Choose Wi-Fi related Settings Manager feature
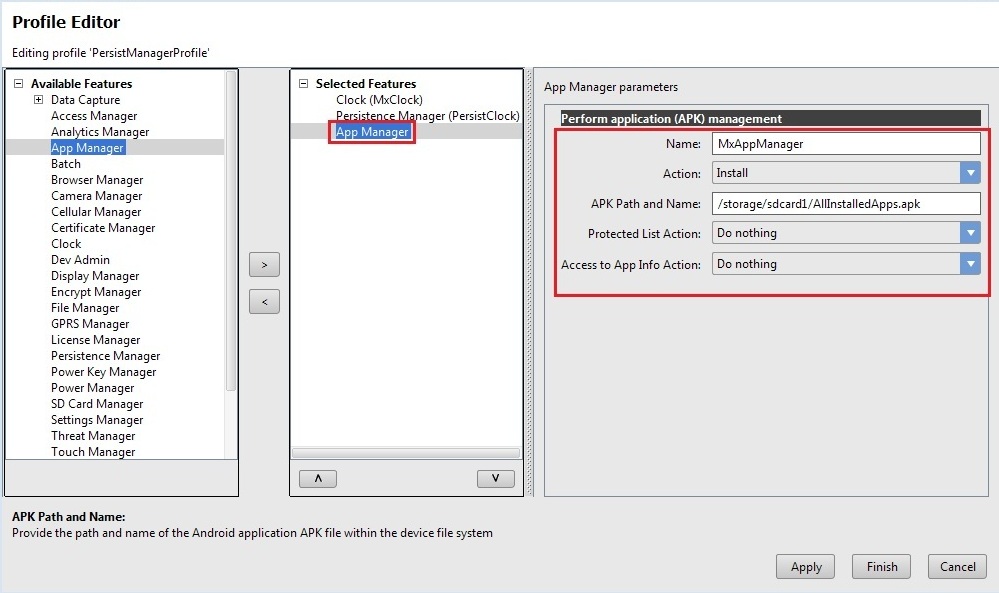The height and width of the screenshot is (593, 999). pos(97,420)
